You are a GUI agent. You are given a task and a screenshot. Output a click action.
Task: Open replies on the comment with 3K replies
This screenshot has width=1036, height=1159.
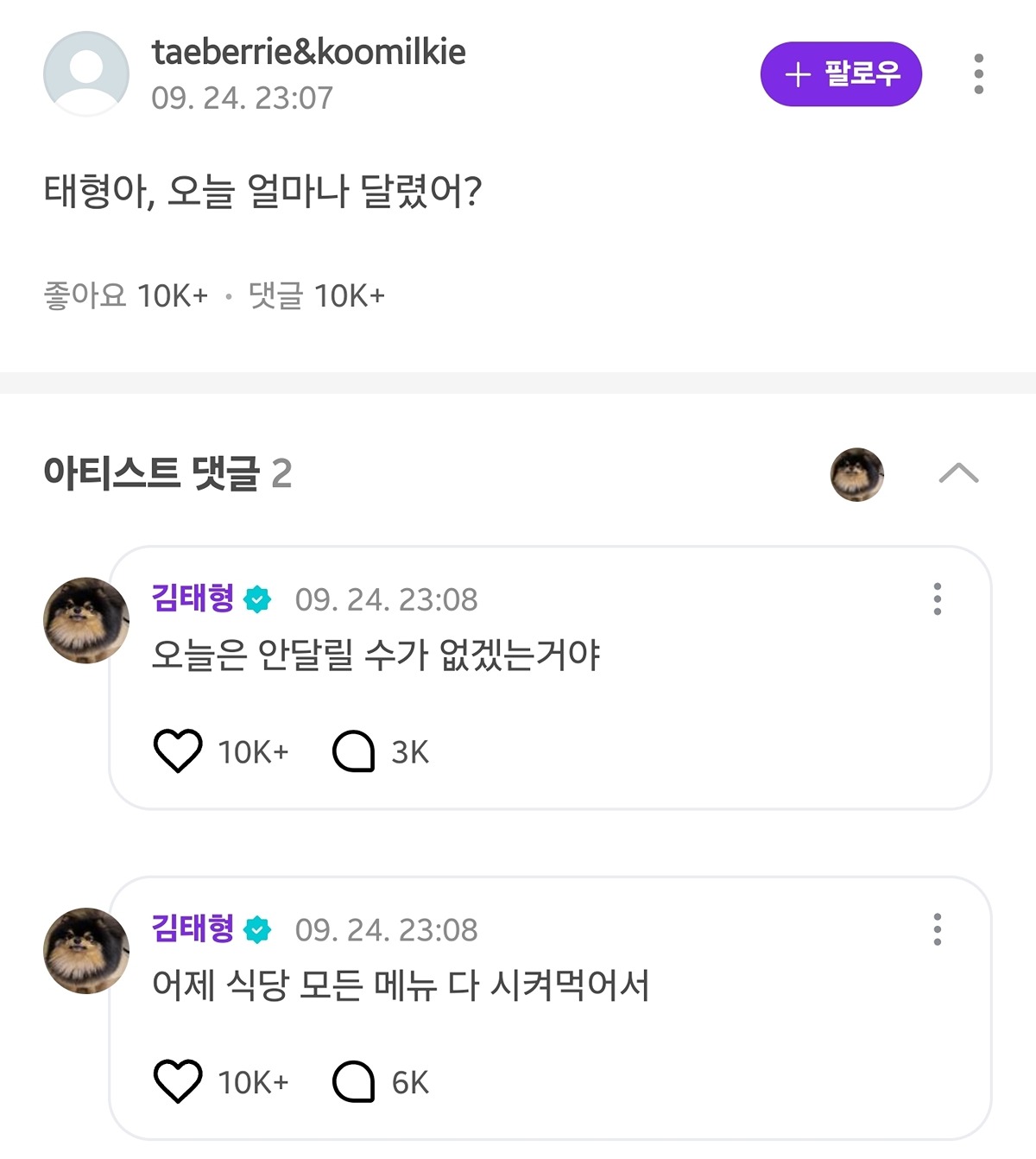pyautogui.click(x=354, y=751)
